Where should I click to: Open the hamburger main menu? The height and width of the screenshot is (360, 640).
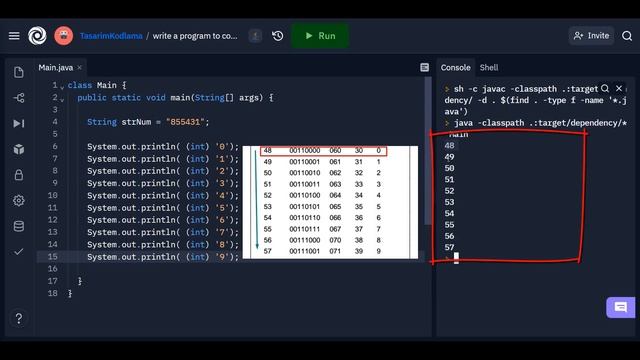click(14, 36)
